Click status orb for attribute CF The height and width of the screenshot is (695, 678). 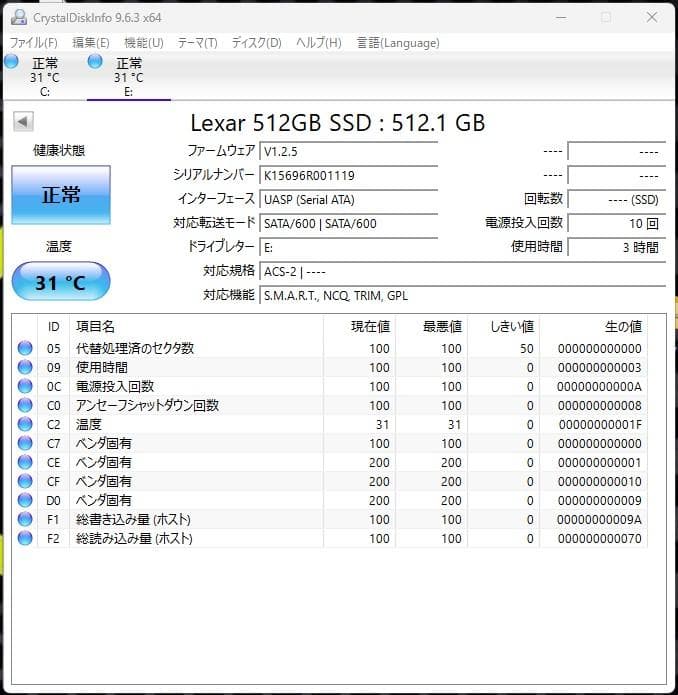[25, 481]
